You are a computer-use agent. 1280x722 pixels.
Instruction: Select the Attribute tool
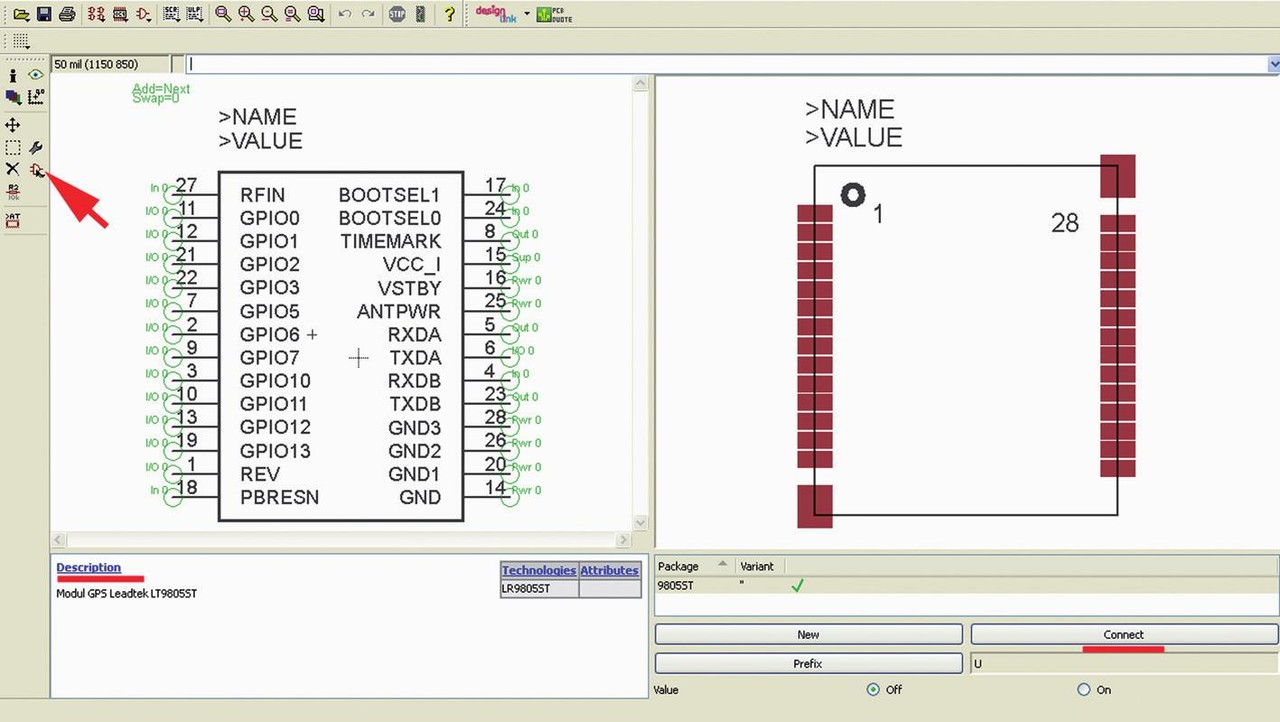(13, 220)
